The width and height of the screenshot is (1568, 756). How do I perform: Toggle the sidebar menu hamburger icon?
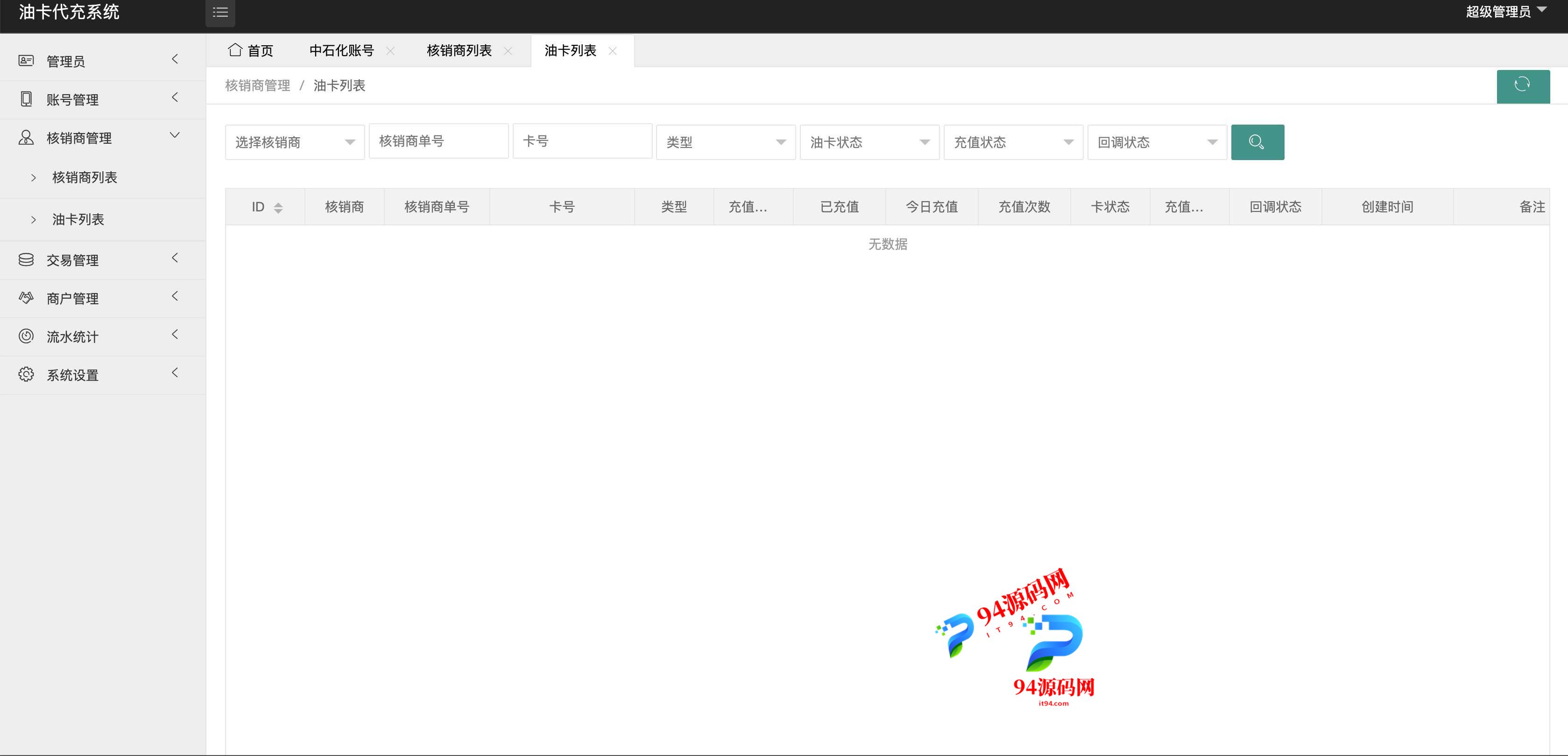pos(220,12)
